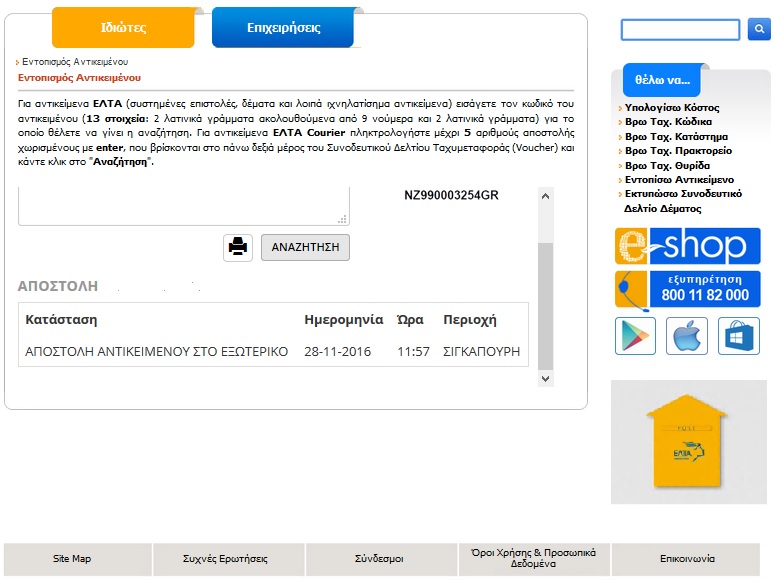
Task: Click the tracking code text area
Action: 183,205
